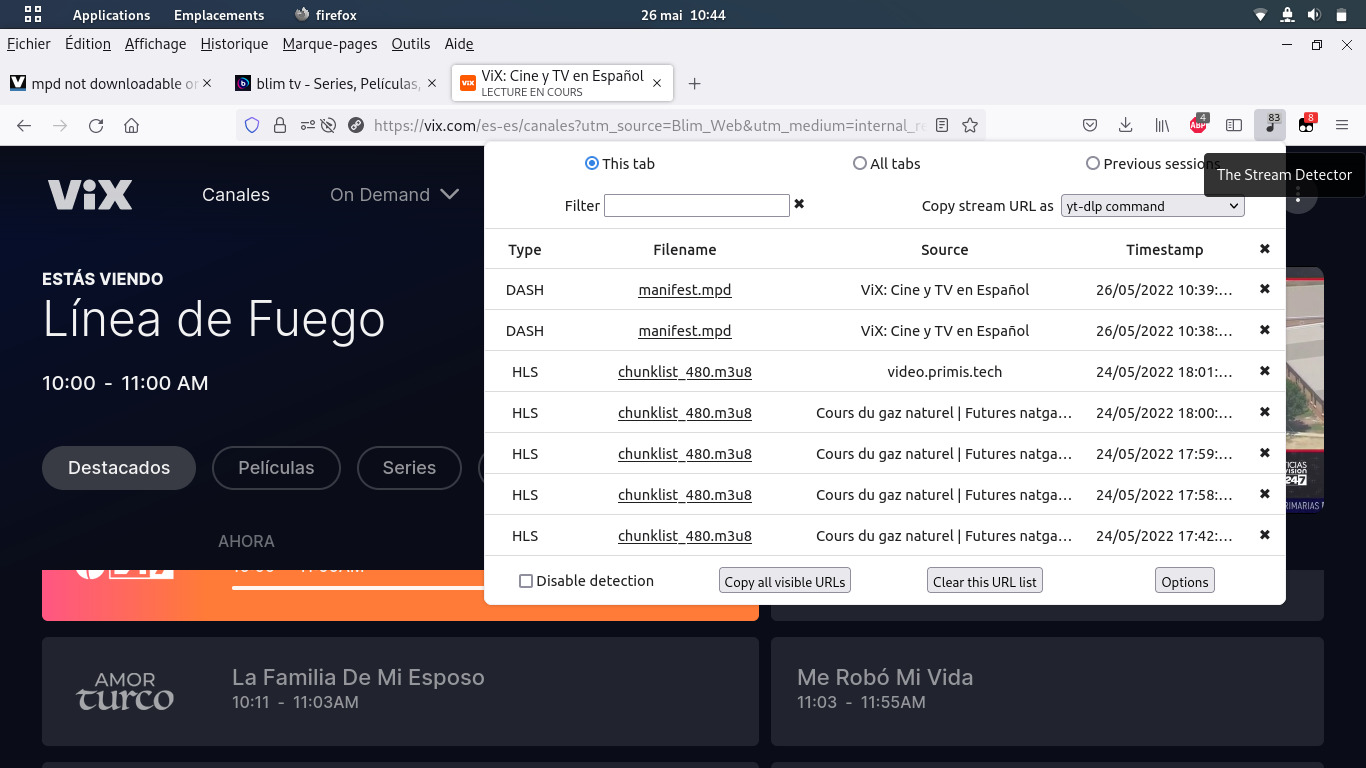The width and height of the screenshot is (1366, 768).
Task: Click the ViX logo
Action: click(90, 195)
